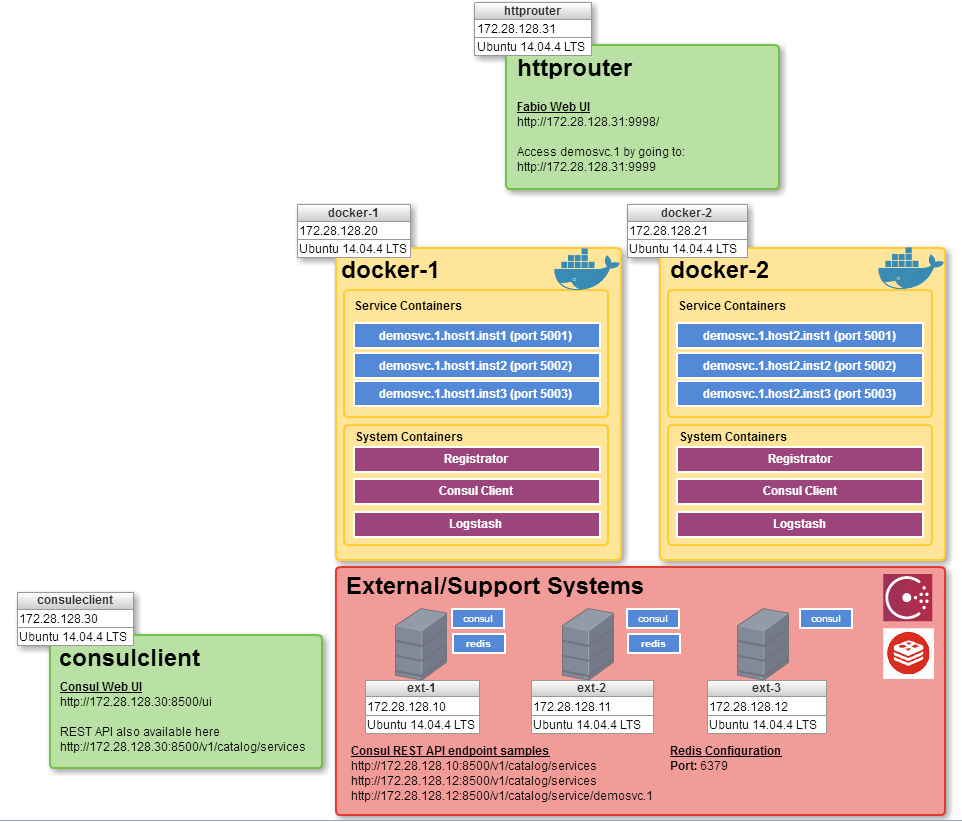Click the ext-1 table header

click(421, 688)
